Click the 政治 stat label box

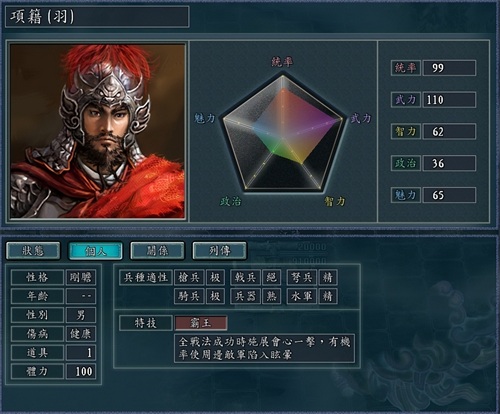(x=406, y=163)
